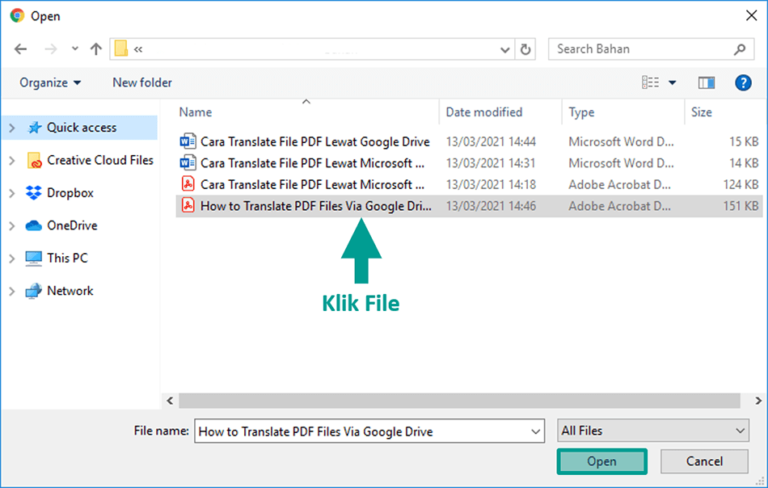768x488 pixels.
Task: Close the Open dialog window
Action: click(751, 16)
